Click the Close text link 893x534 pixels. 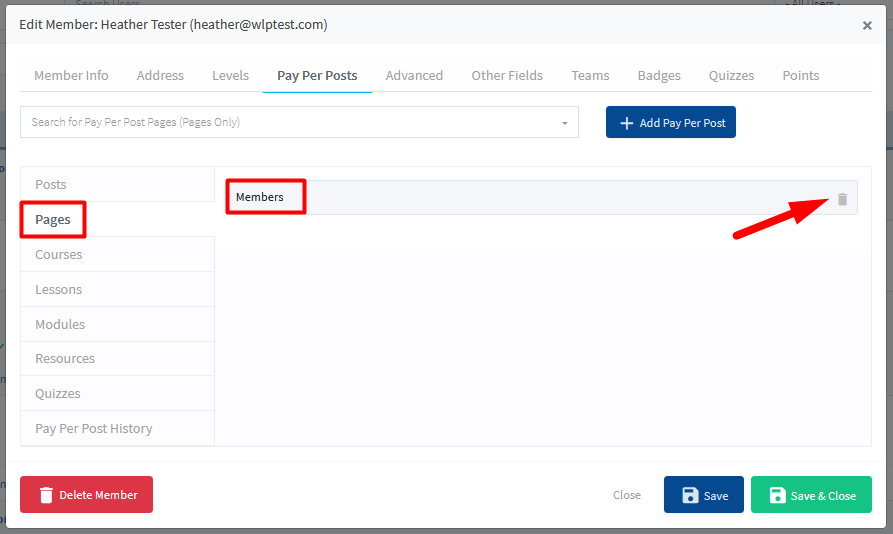(x=626, y=495)
